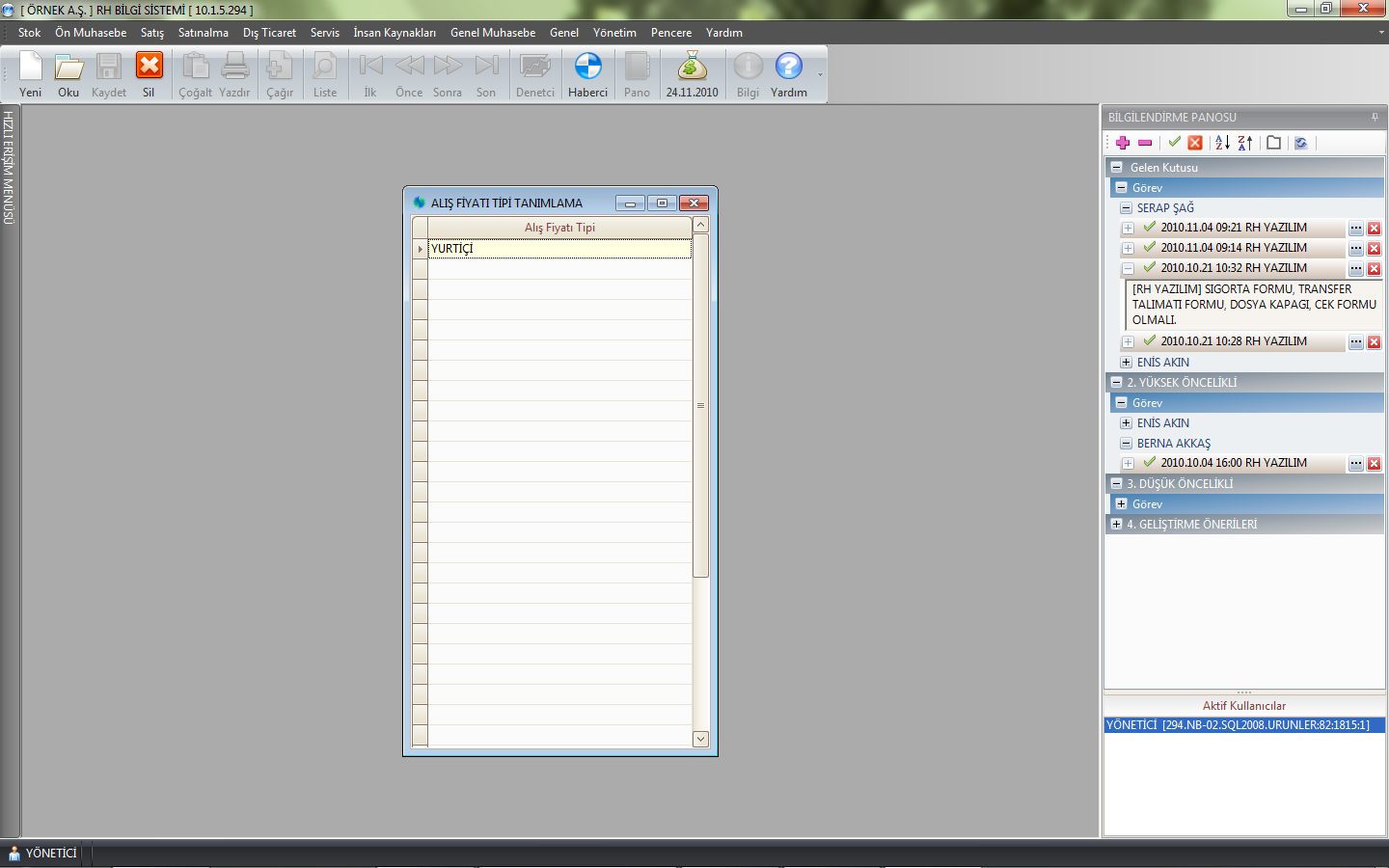Sort panel items A to Z
Image resolution: width=1389 pixels, height=868 pixels.
[1222, 143]
